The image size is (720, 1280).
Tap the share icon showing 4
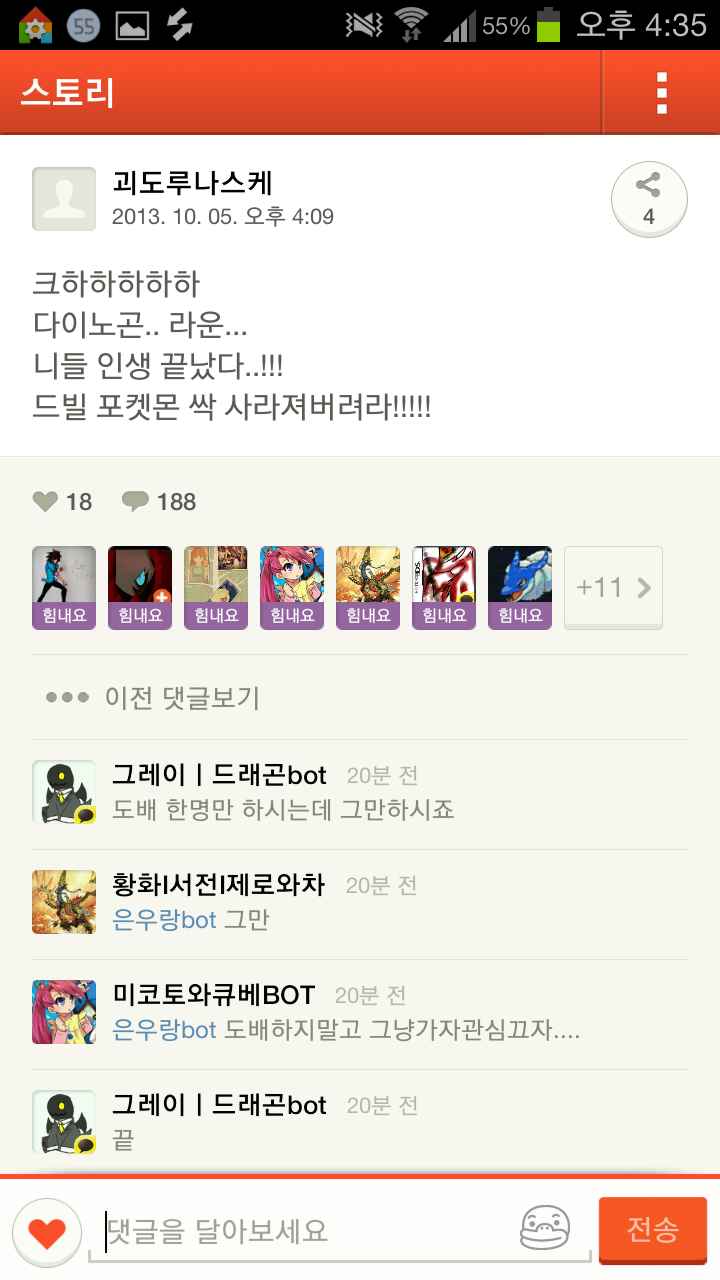pos(649,200)
